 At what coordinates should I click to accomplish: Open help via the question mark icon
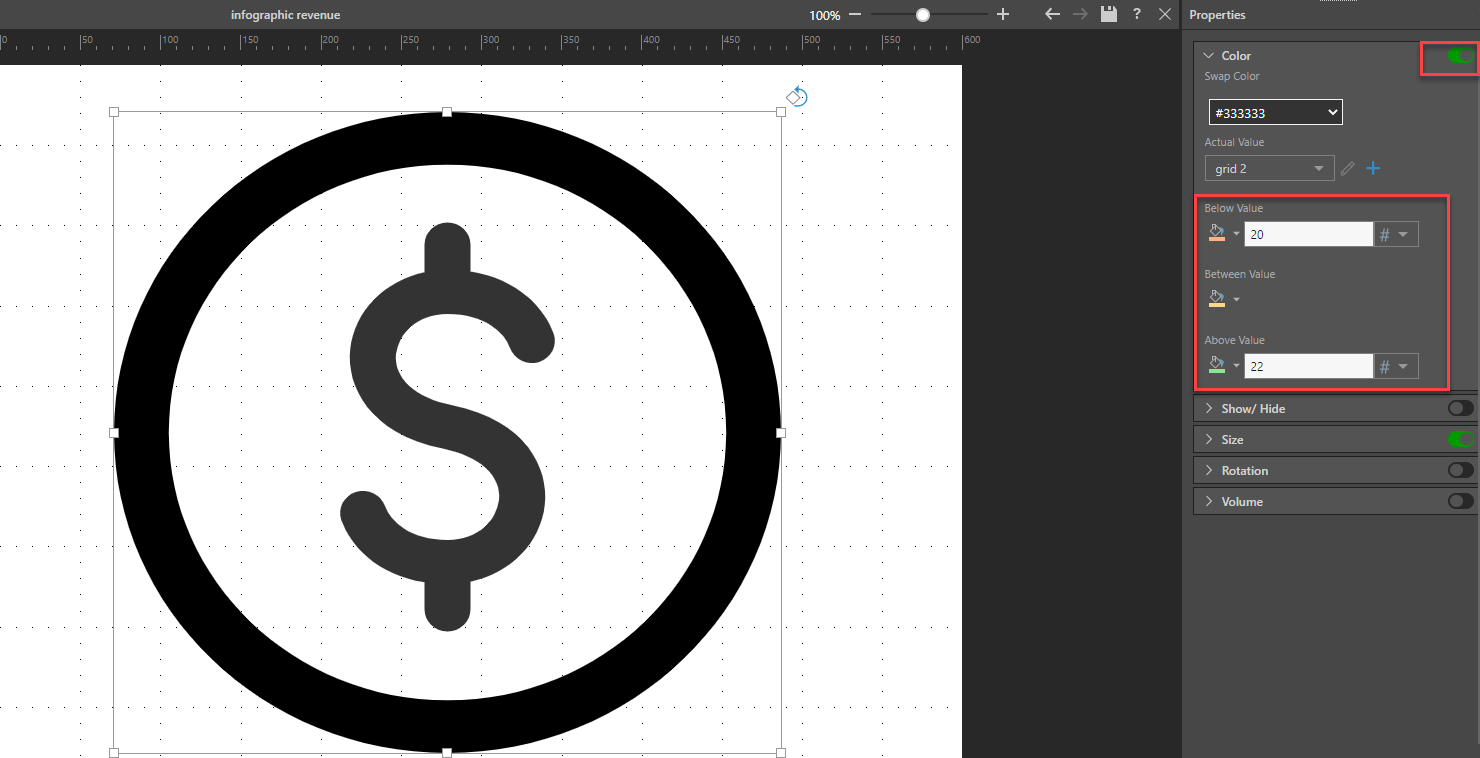(x=1137, y=14)
